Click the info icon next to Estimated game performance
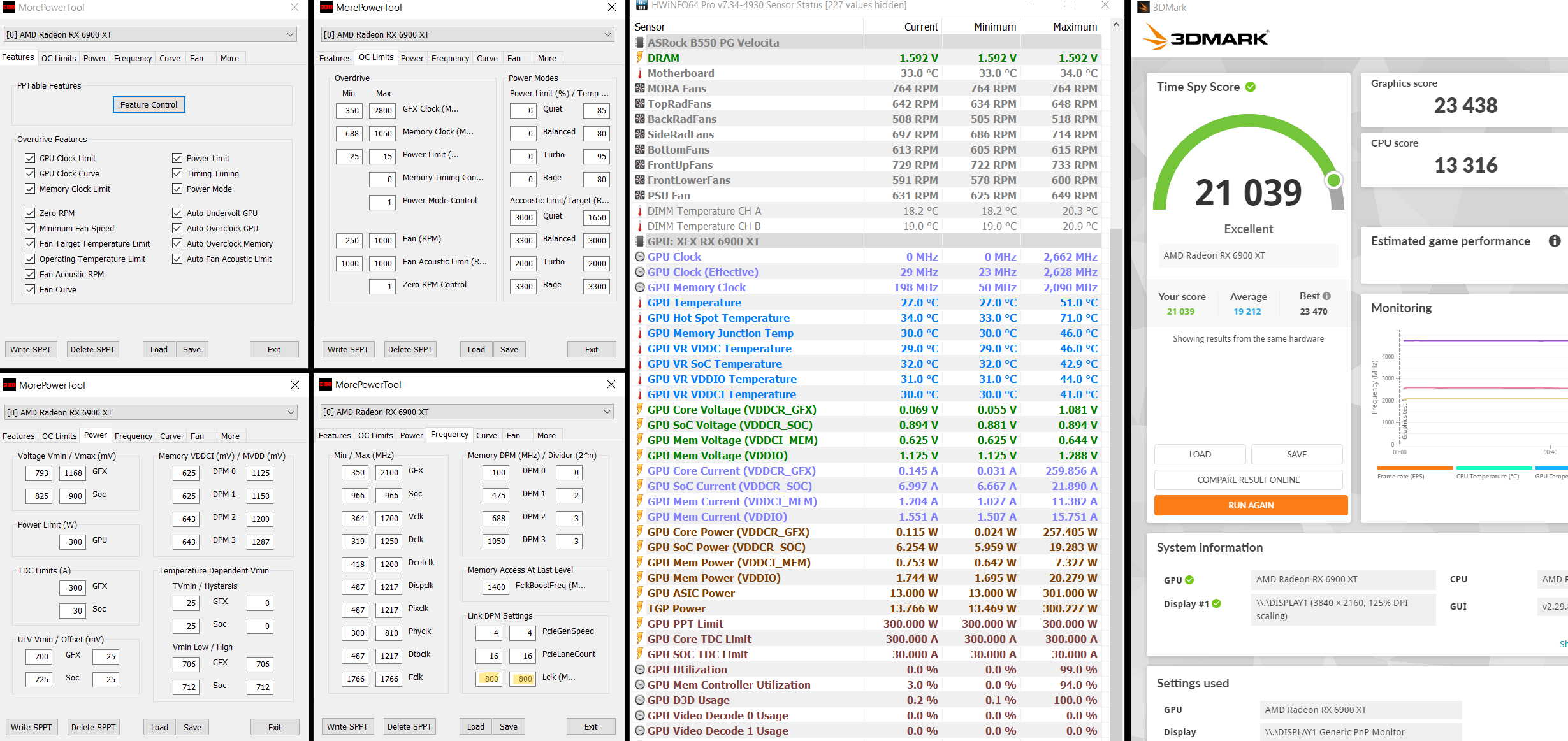The height and width of the screenshot is (741, 1568). [1555, 241]
